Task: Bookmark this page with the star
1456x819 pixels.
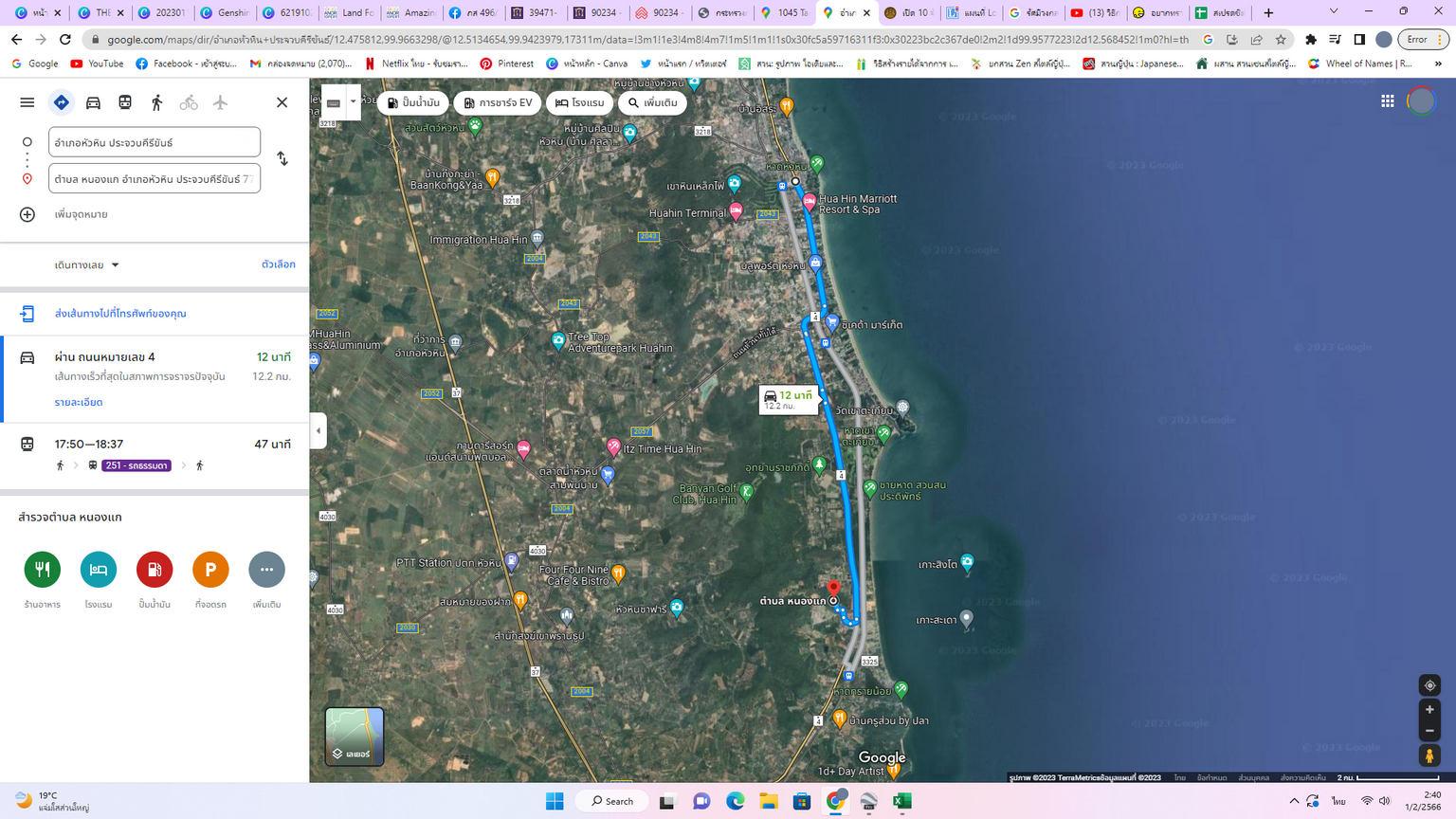Action: [1281, 40]
